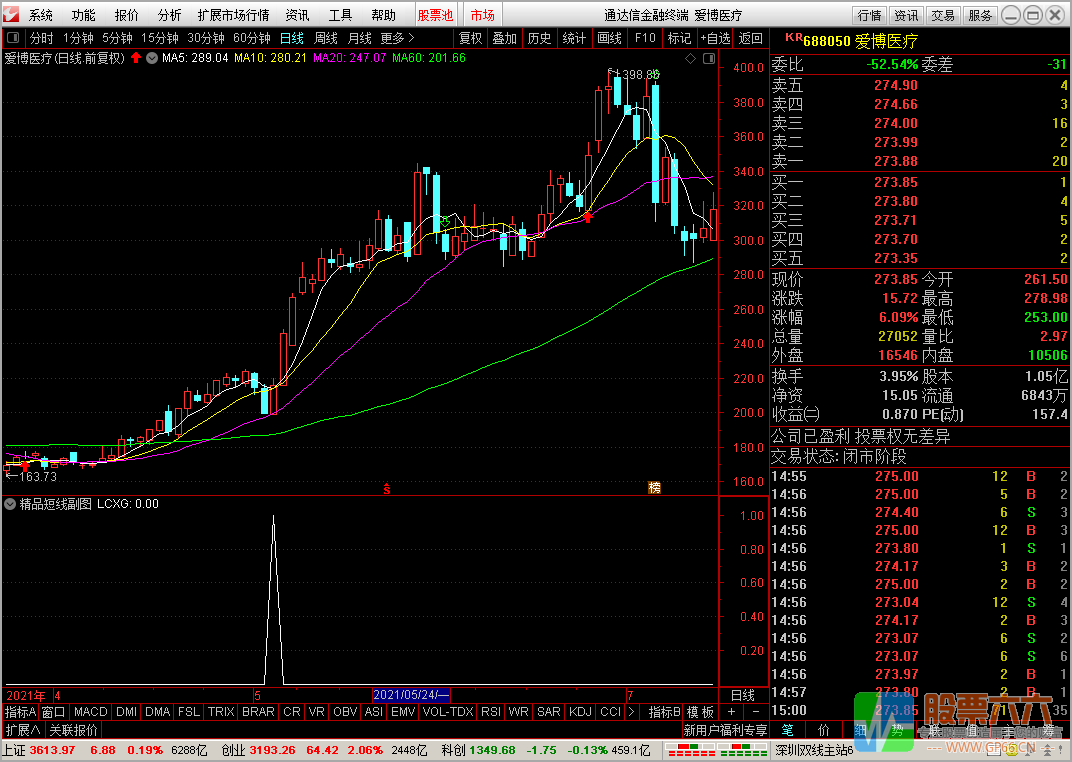Click the green circled arrow marker on the chart
The width and height of the screenshot is (1072, 762).
pyautogui.click(x=445, y=222)
